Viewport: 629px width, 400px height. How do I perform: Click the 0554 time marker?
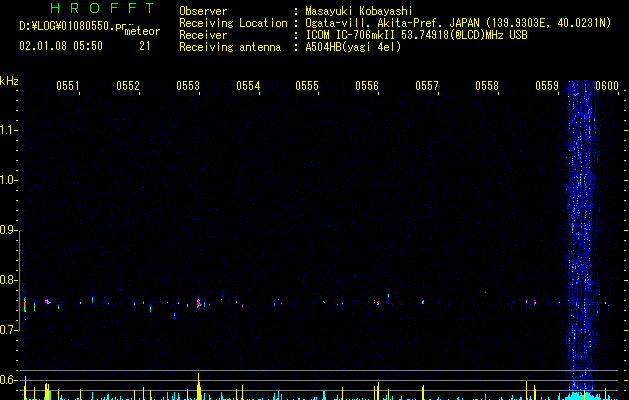tap(248, 86)
